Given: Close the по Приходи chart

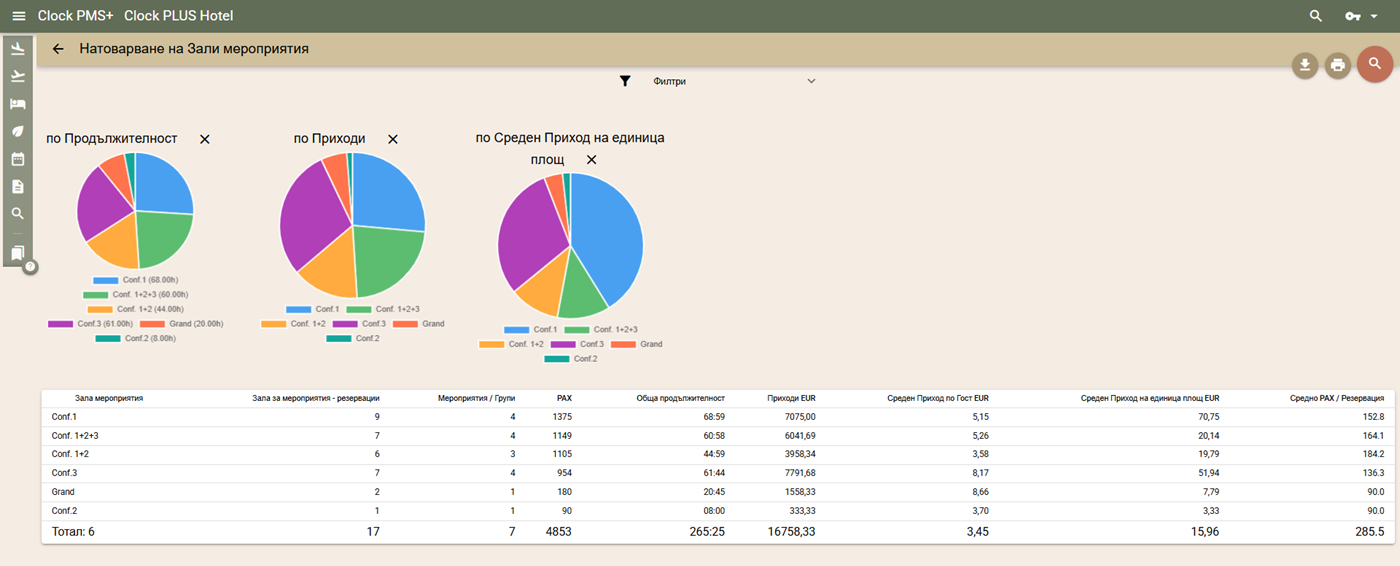Looking at the screenshot, I should [393, 140].
